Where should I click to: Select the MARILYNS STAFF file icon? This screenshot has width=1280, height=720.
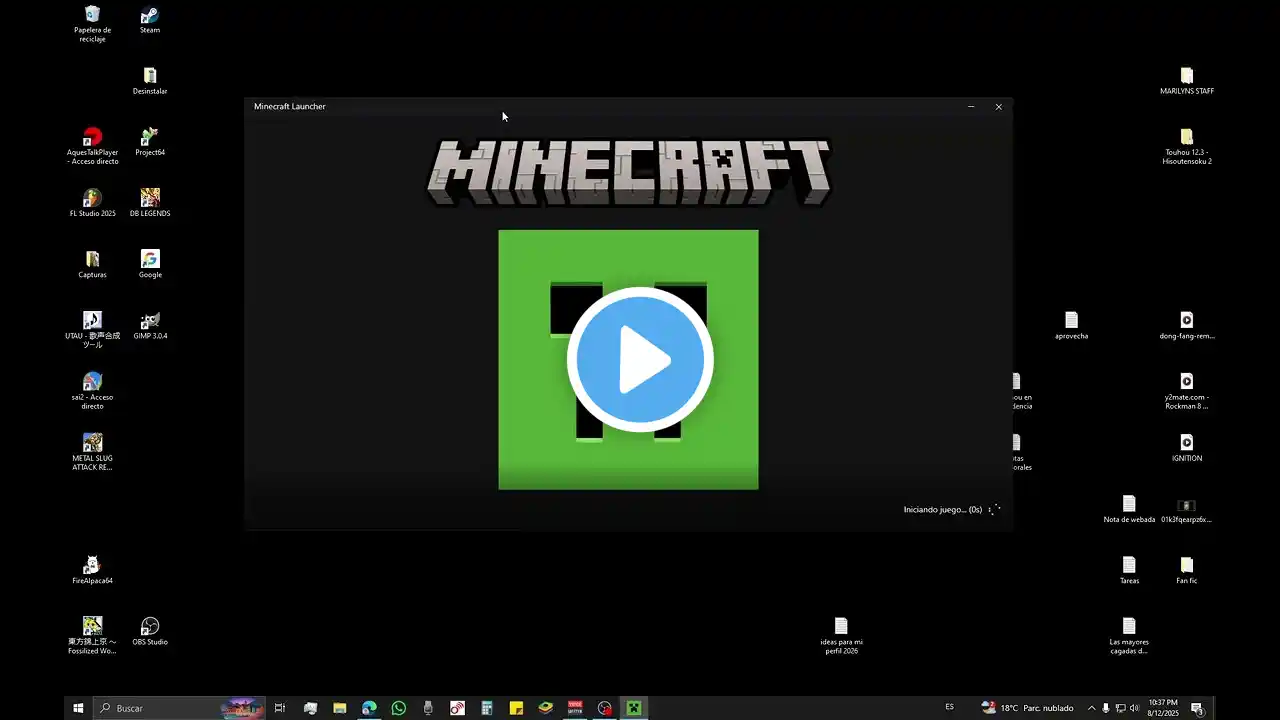[1187, 80]
